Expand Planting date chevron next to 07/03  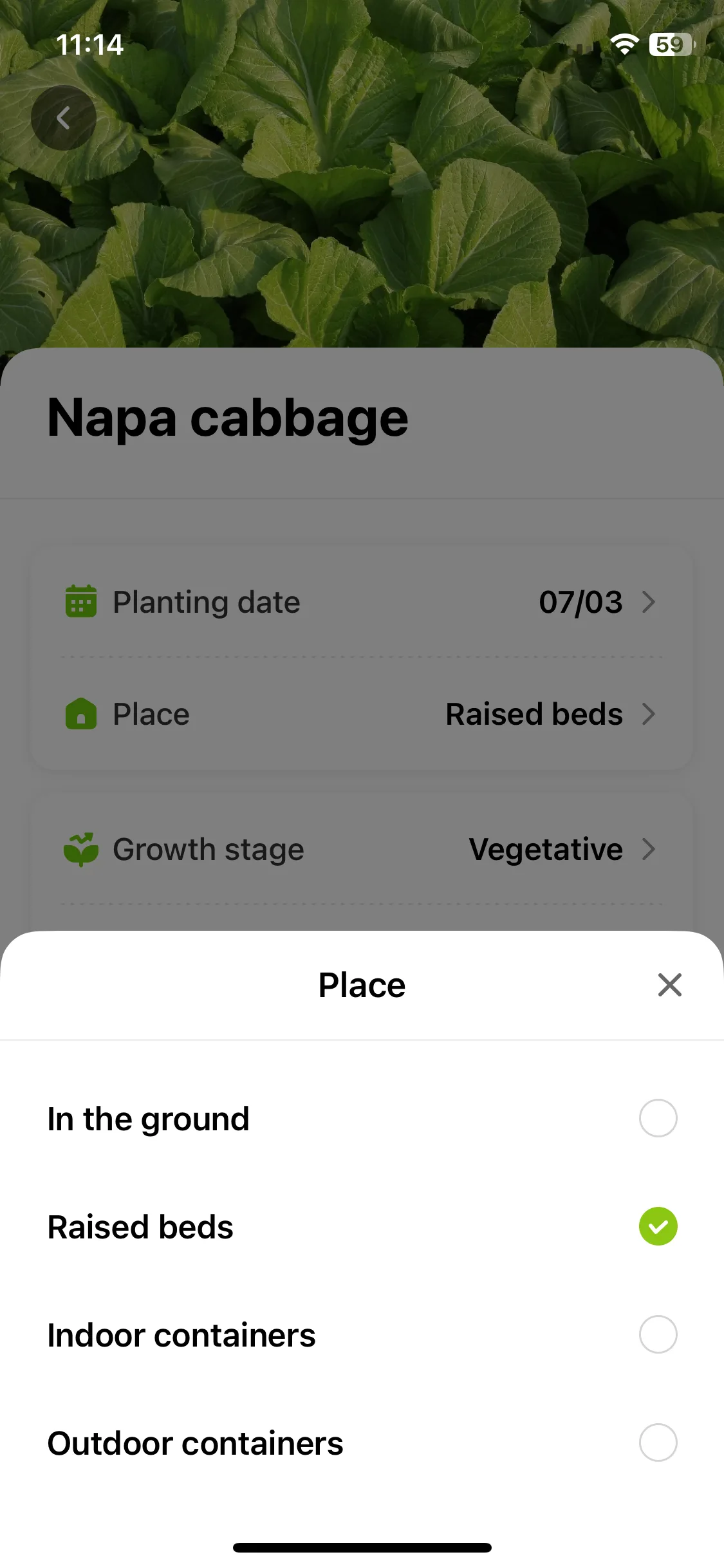coord(649,602)
